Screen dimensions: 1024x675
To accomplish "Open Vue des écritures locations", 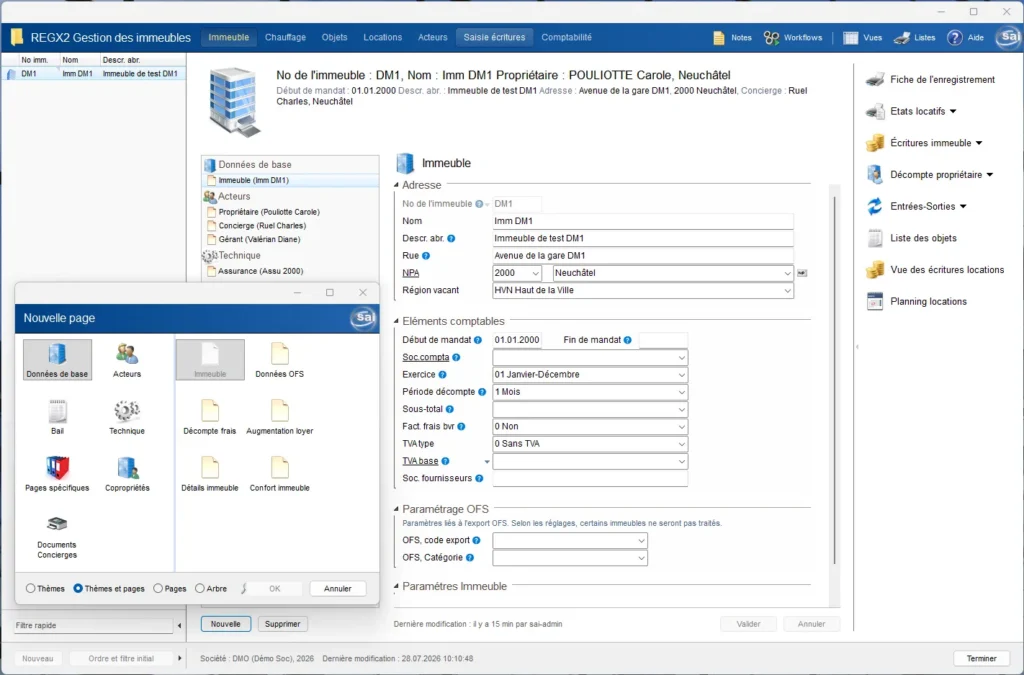I will 935,270.
